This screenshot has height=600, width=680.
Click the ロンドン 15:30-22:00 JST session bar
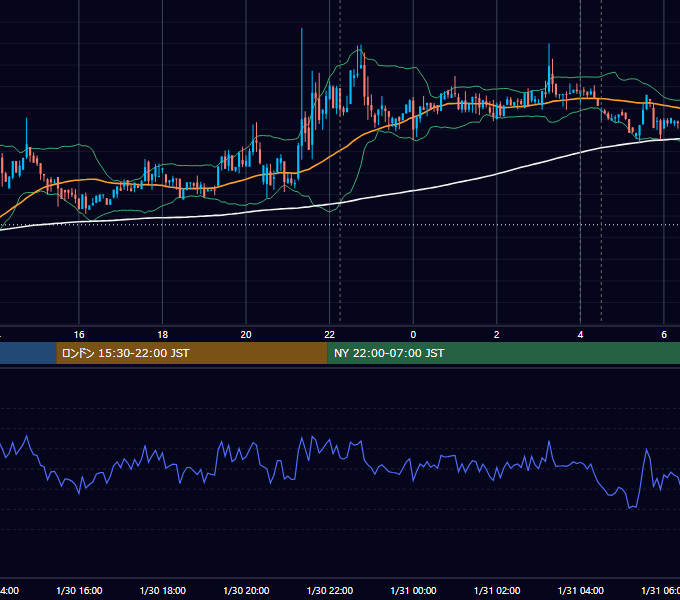tap(192, 353)
